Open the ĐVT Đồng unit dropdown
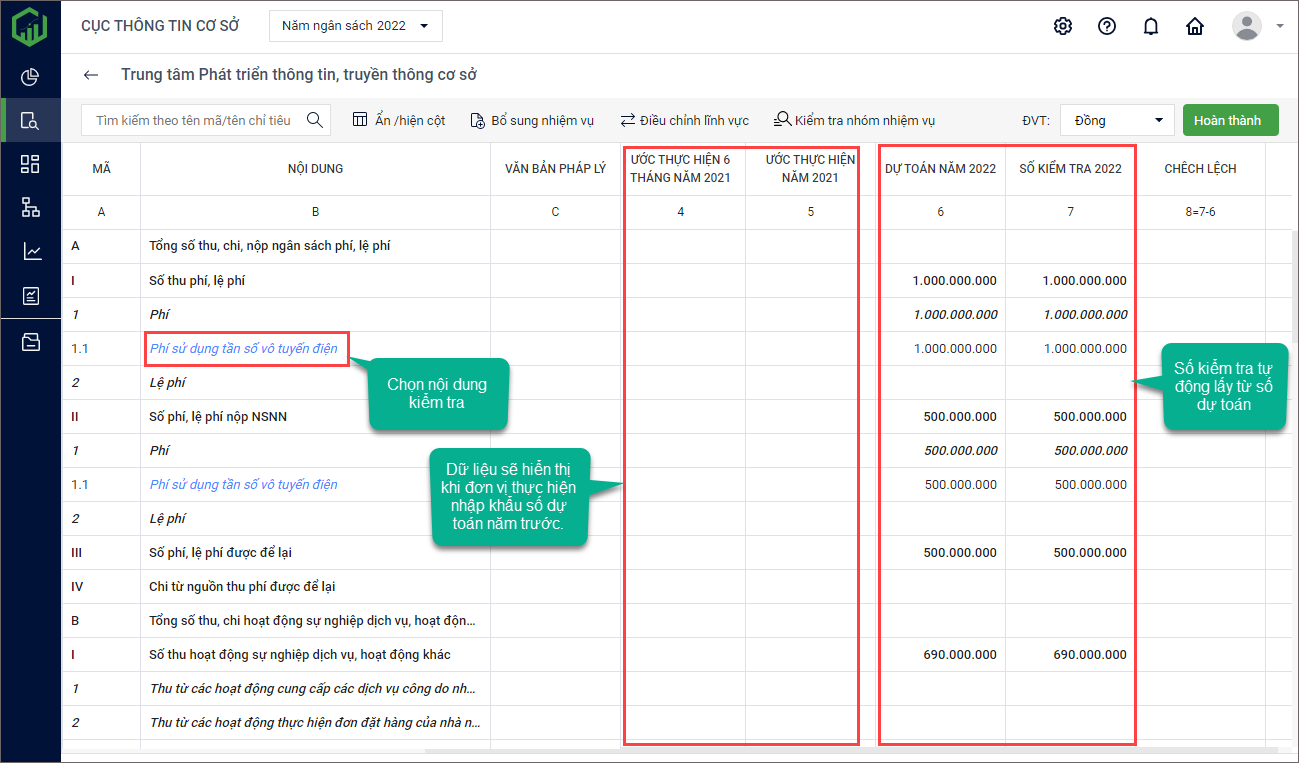 point(1116,120)
